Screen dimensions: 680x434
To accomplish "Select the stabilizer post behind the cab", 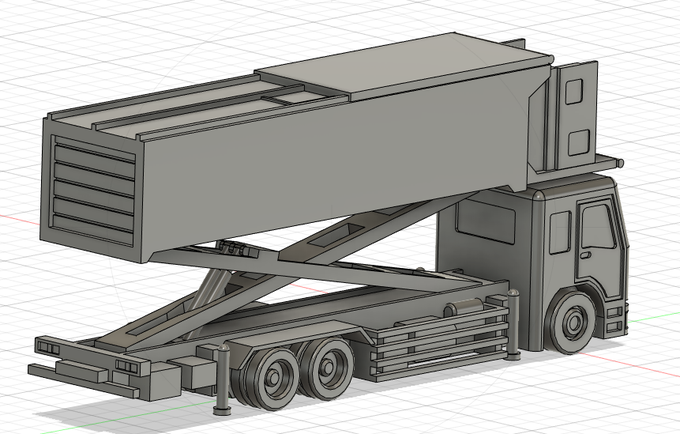I will [x=514, y=325].
